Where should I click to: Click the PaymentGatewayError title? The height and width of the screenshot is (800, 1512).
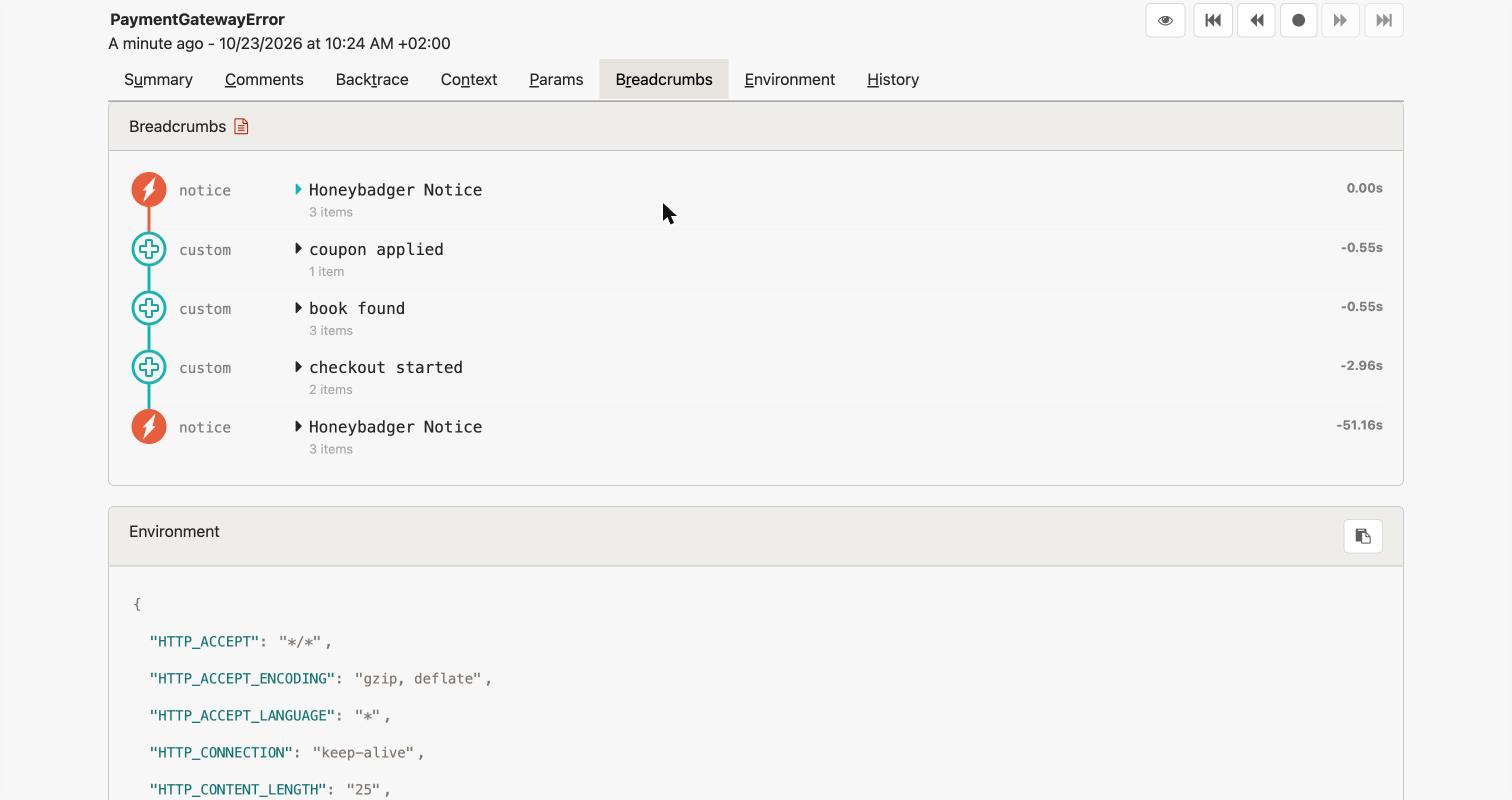click(x=197, y=19)
